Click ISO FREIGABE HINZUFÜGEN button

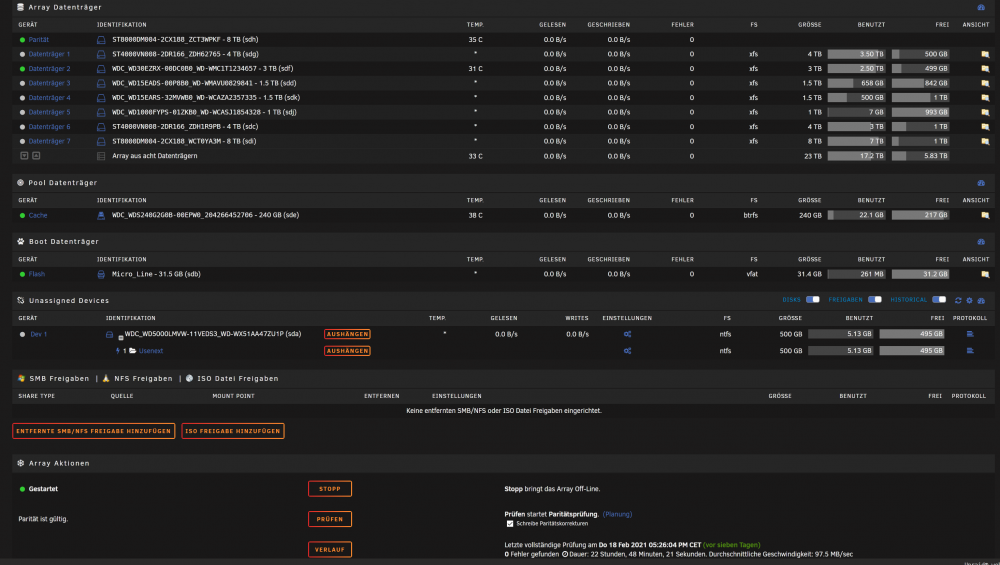(x=233, y=431)
